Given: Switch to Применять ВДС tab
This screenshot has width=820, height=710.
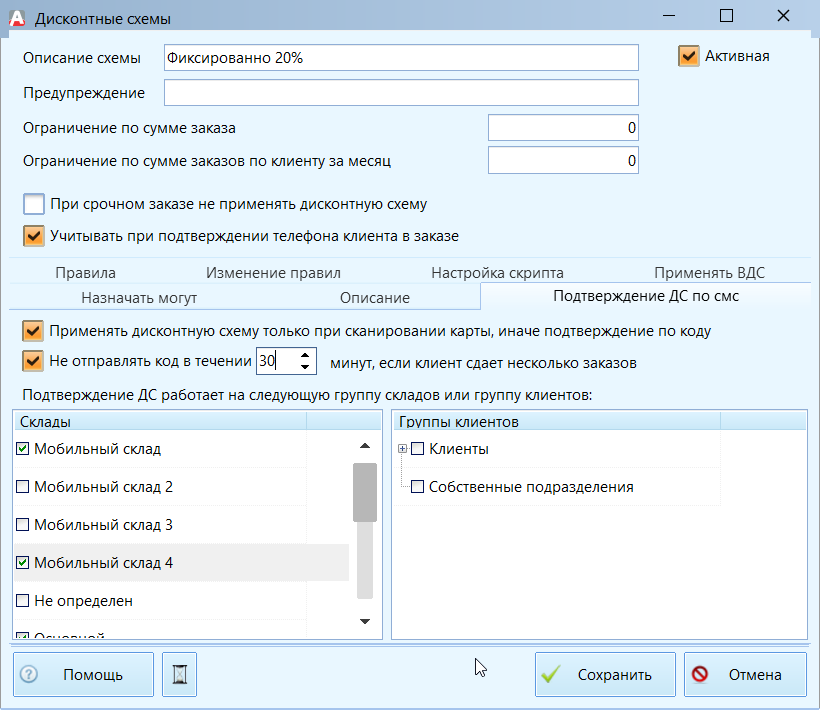Looking at the screenshot, I should [x=709, y=272].
